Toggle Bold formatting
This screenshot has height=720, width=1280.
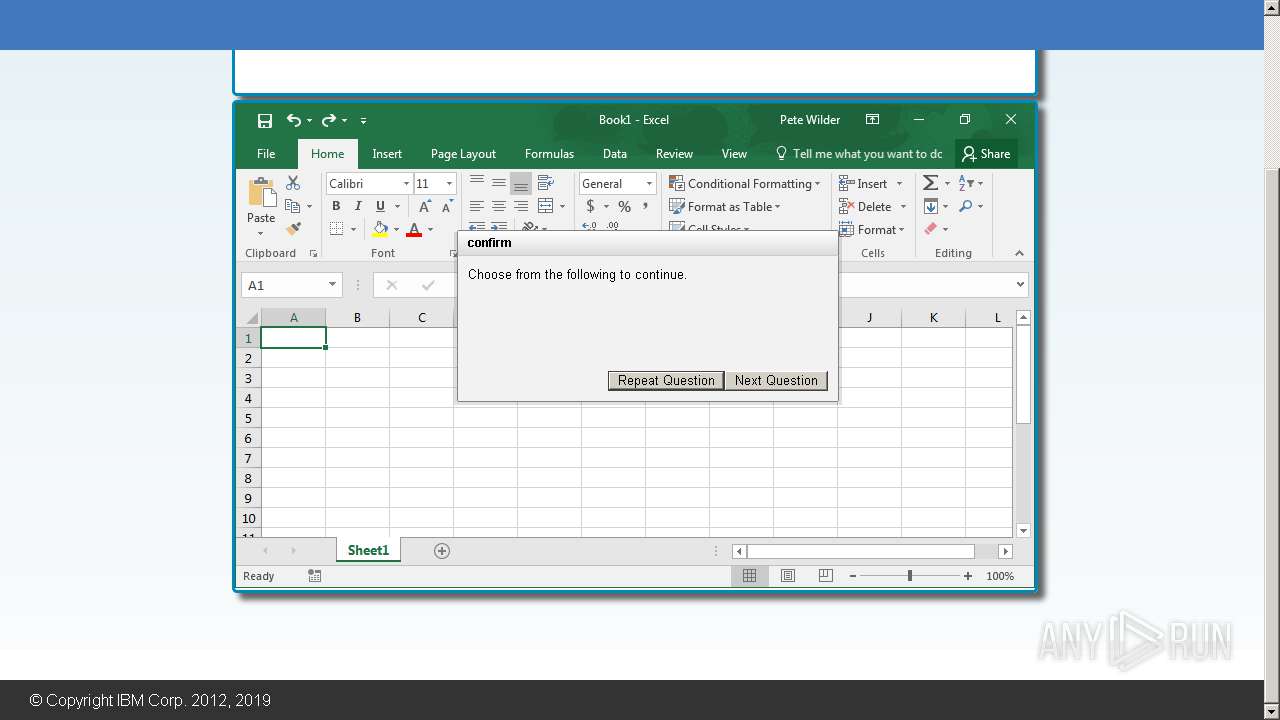[336, 206]
